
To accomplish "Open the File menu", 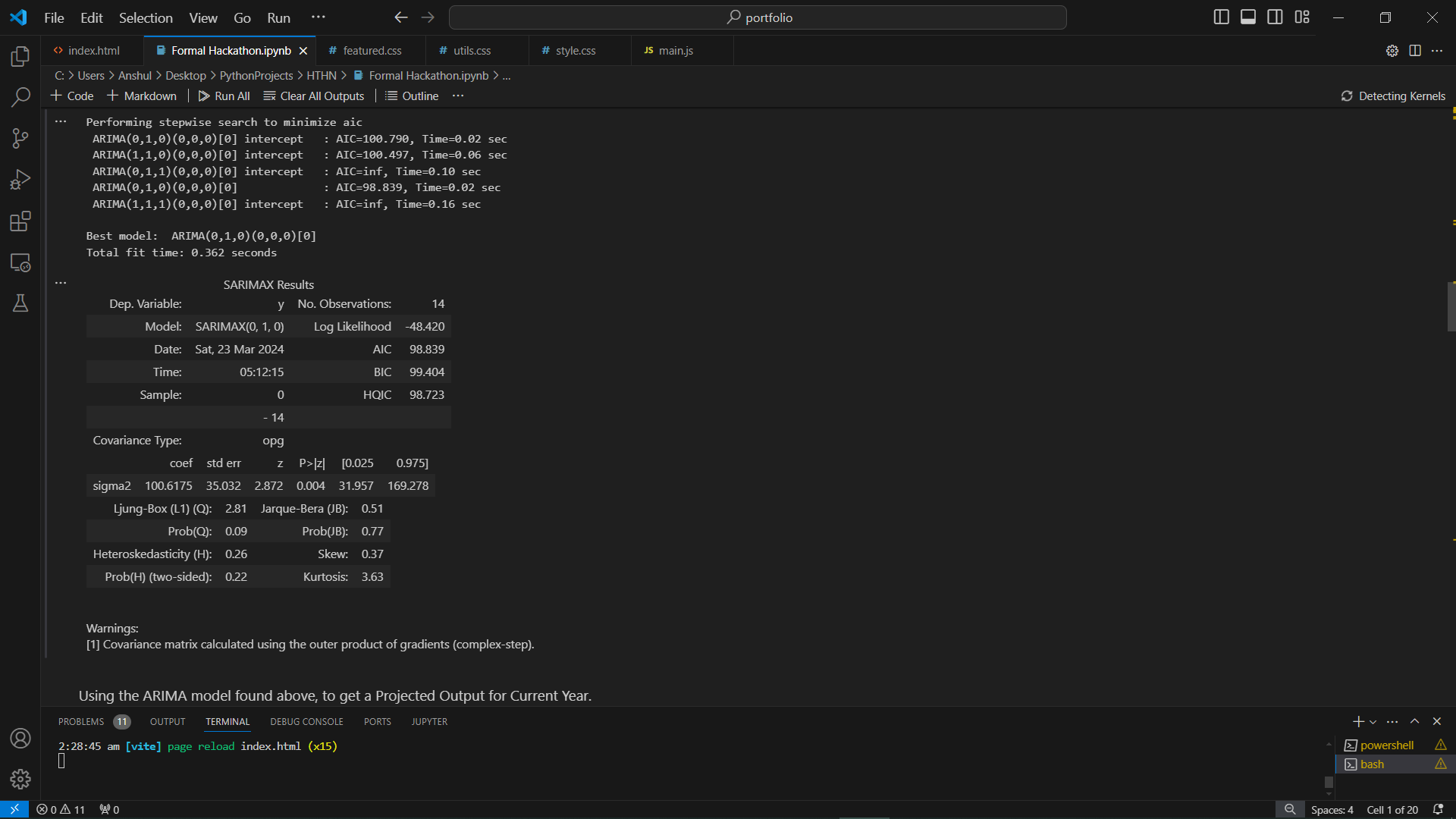I will pyautogui.click(x=54, y=17).
